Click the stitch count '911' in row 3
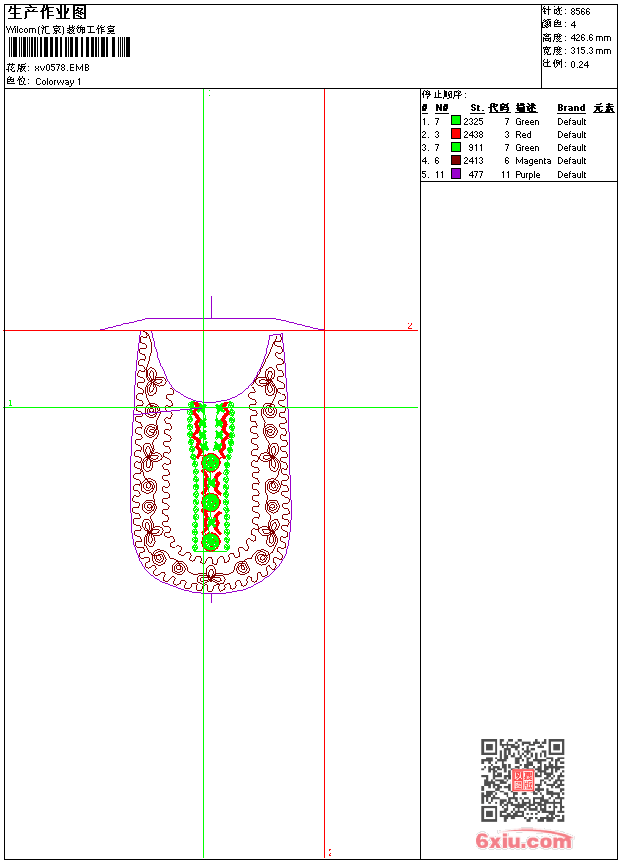This screenshot has width=620, height=860. (x=476, y=148)
